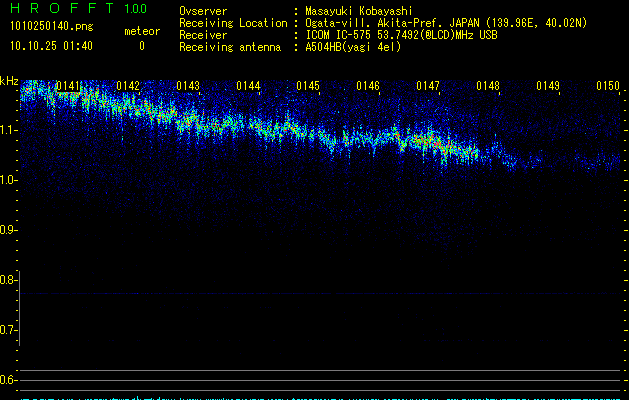Click the 0150 time marker
629x400 pixels.
click(x=608, y=86)
